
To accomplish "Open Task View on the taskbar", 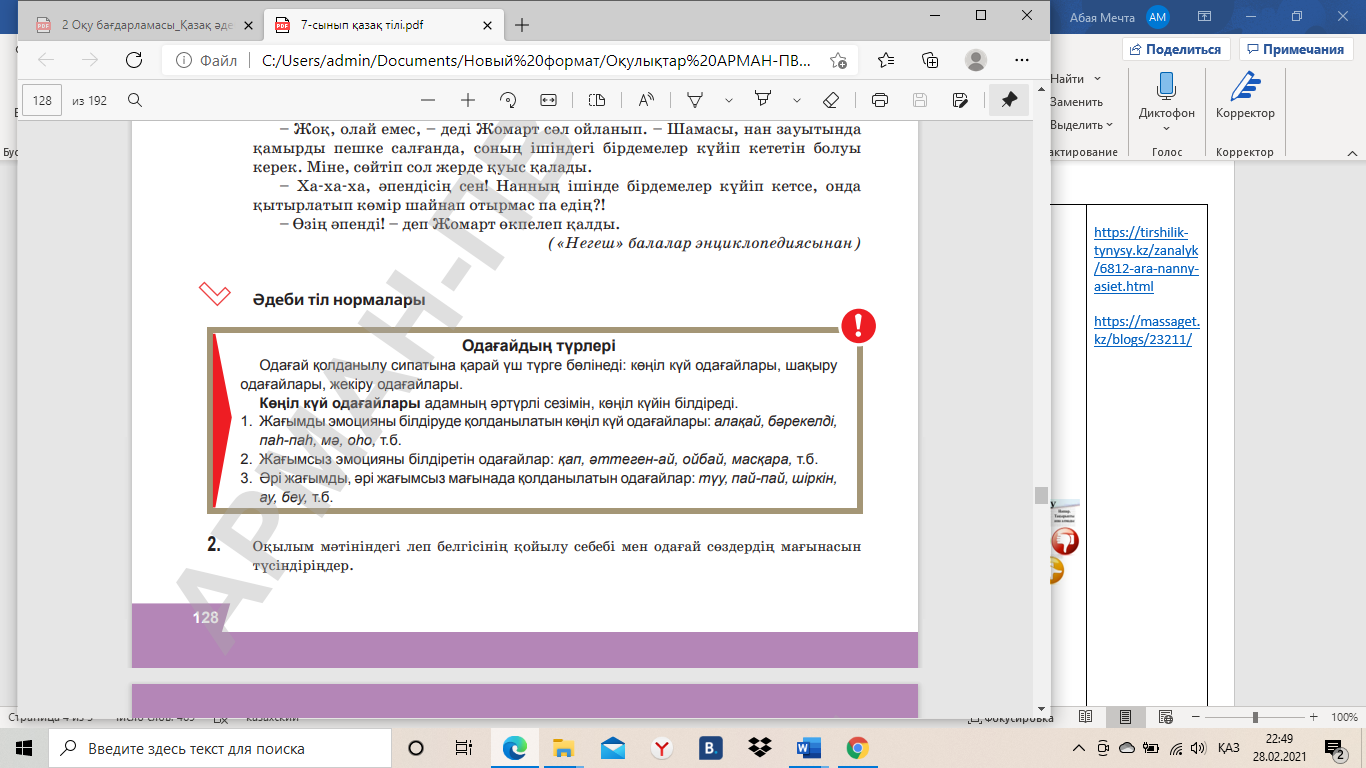I will [464, 748].
